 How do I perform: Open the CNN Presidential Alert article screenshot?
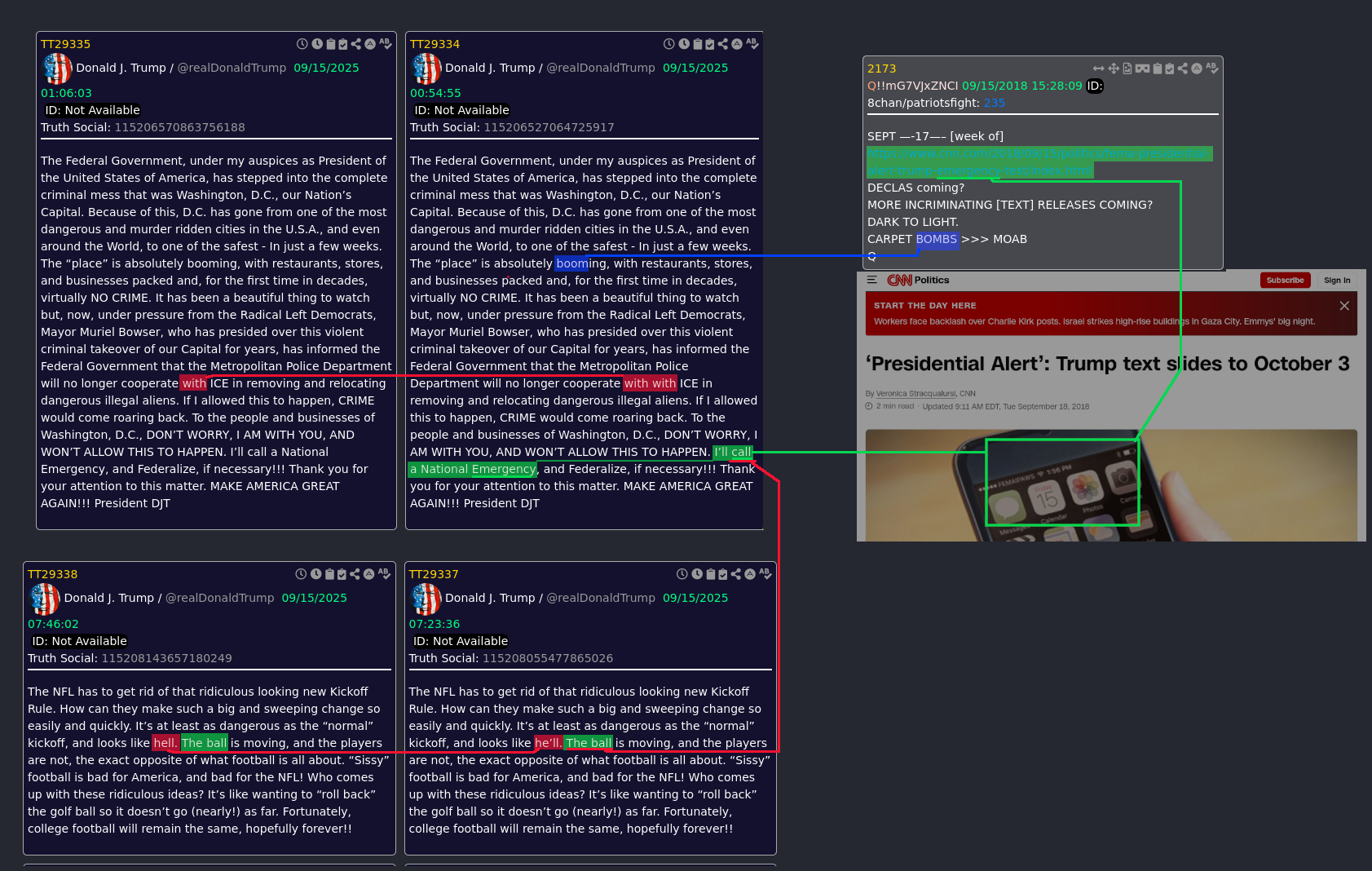(x=1111, y=405)
